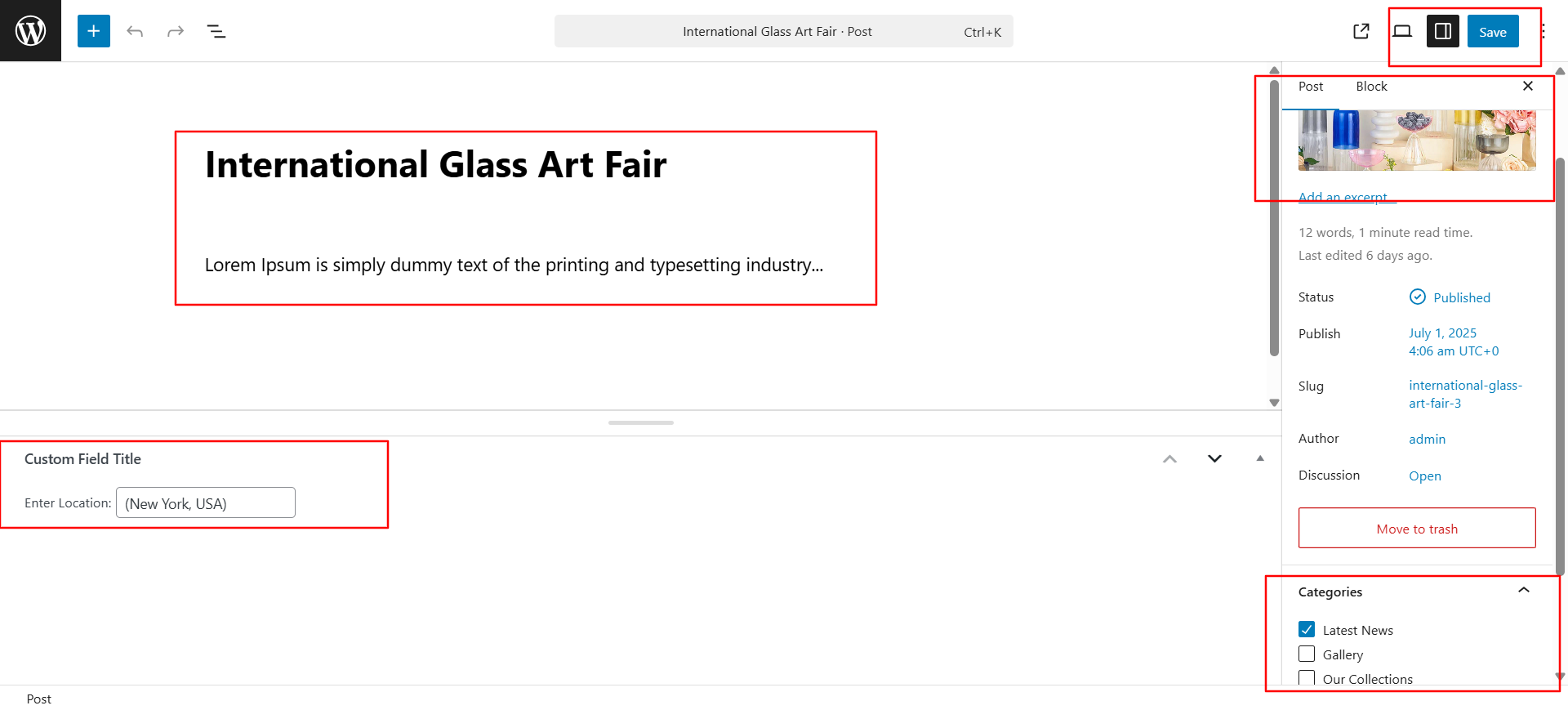Viewport: 1568px width, 710px height.
Task: Open the block inserter plus button
Action: 94,31
